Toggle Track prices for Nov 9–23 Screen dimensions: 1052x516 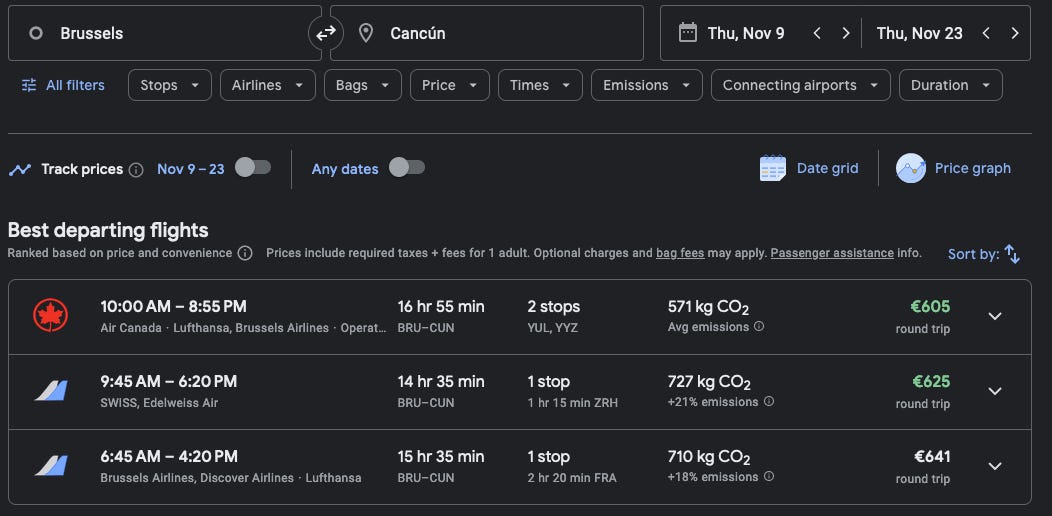[253, 168]
